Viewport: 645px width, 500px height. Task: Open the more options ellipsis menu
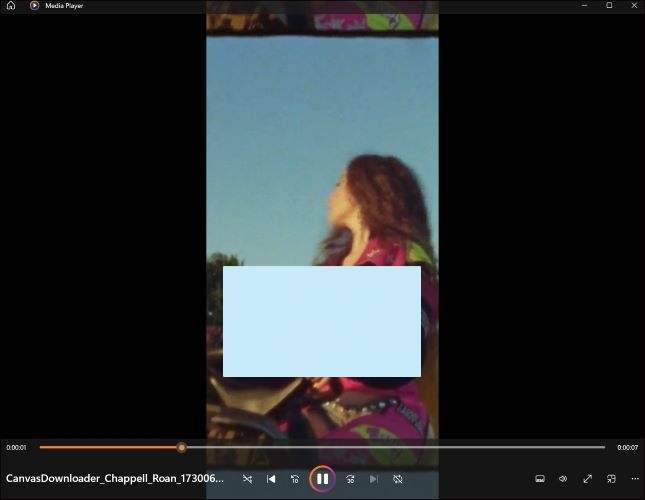635,479
